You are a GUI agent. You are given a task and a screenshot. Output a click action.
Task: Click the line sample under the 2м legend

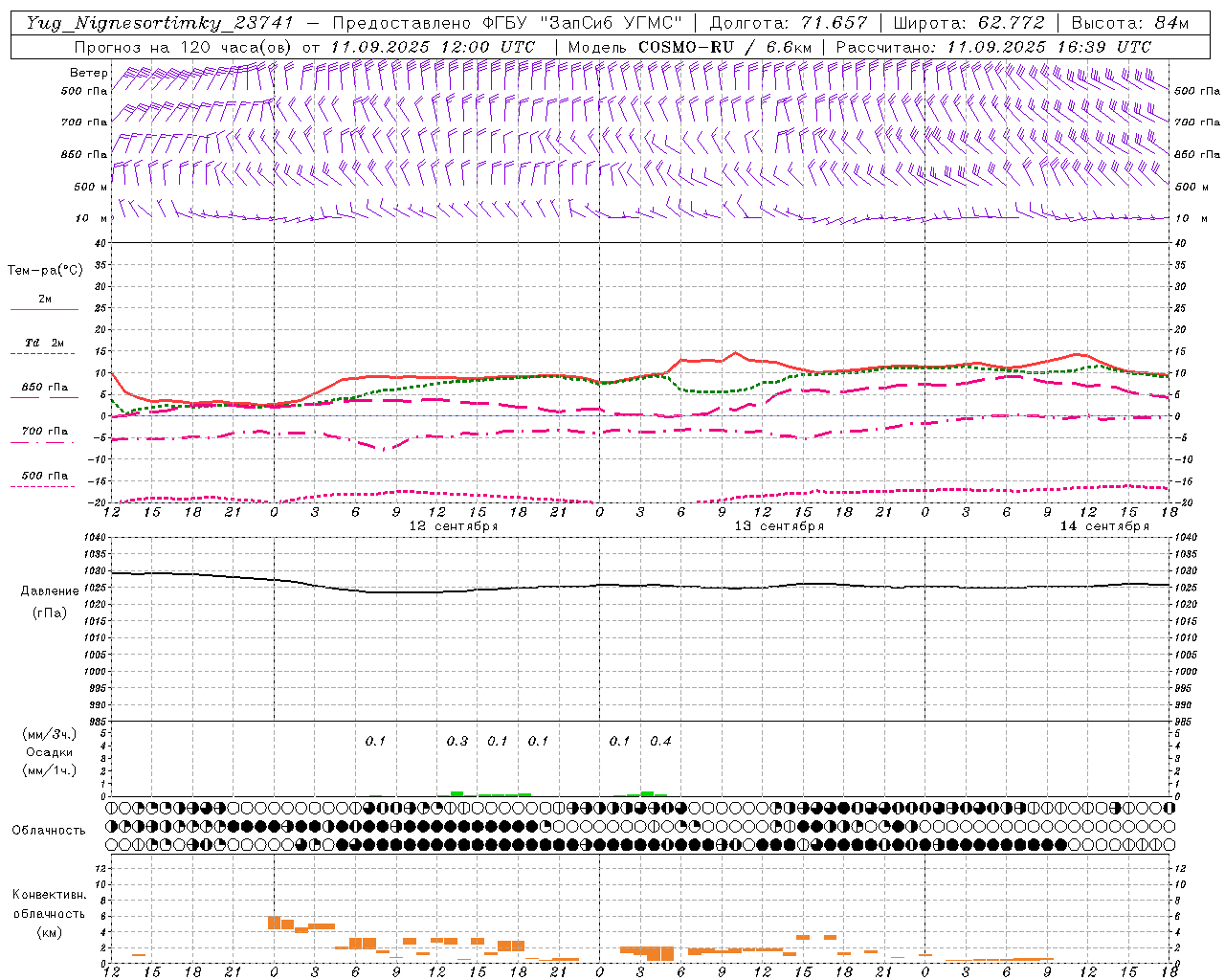tap(44, 309)
